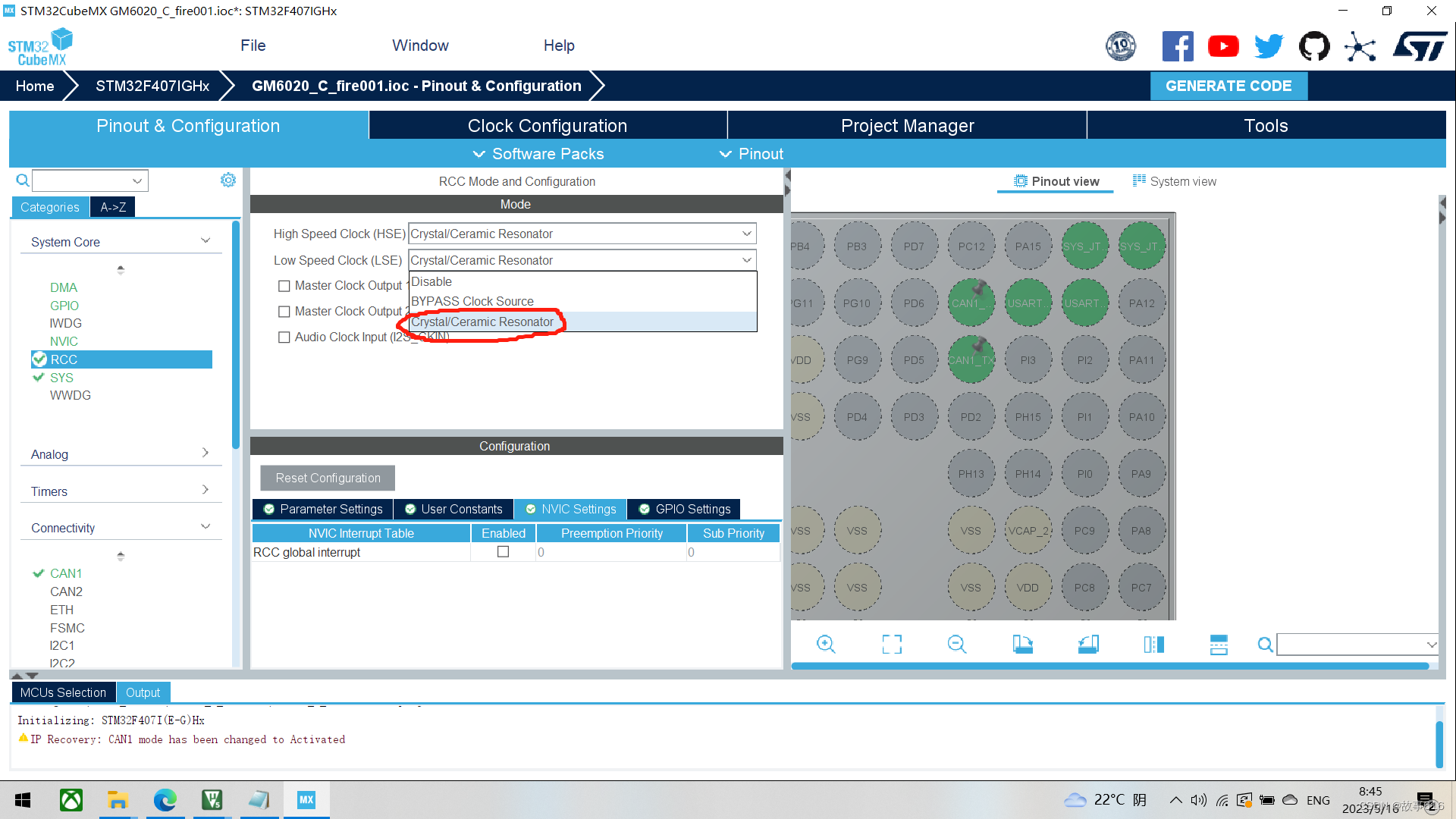Enable Audio Clock Input checkbox
This screenshot has height=819, width=1456.
284,337
